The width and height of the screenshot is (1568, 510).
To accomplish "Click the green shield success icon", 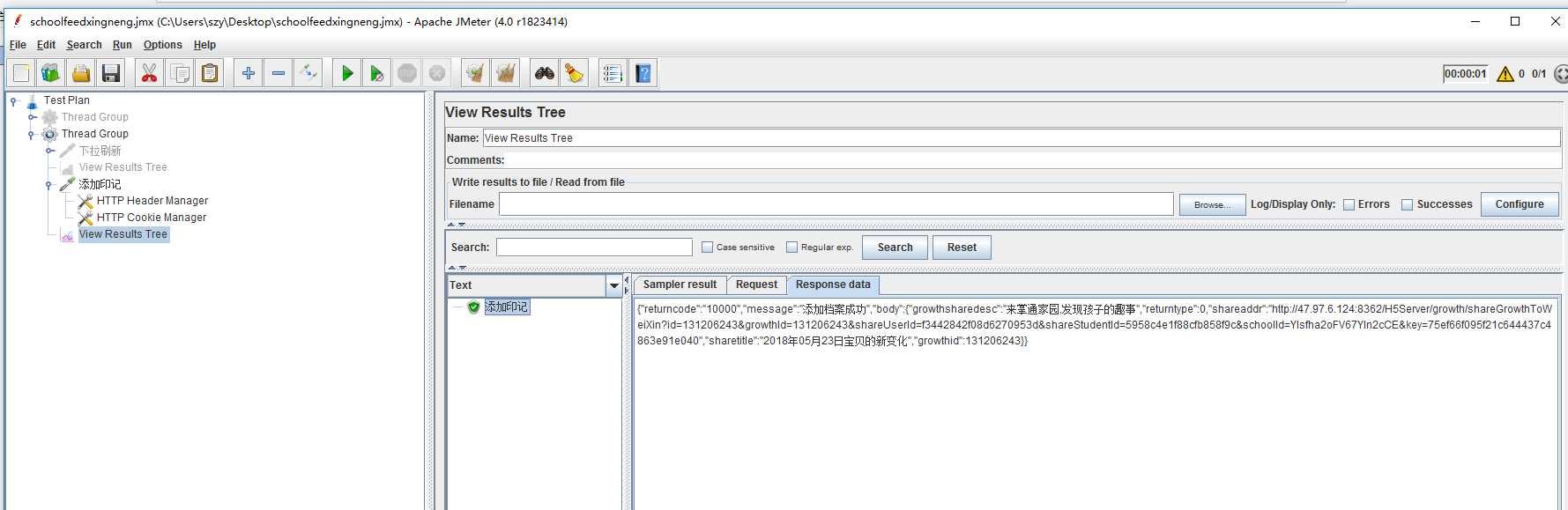I will [x=474, y=307].
